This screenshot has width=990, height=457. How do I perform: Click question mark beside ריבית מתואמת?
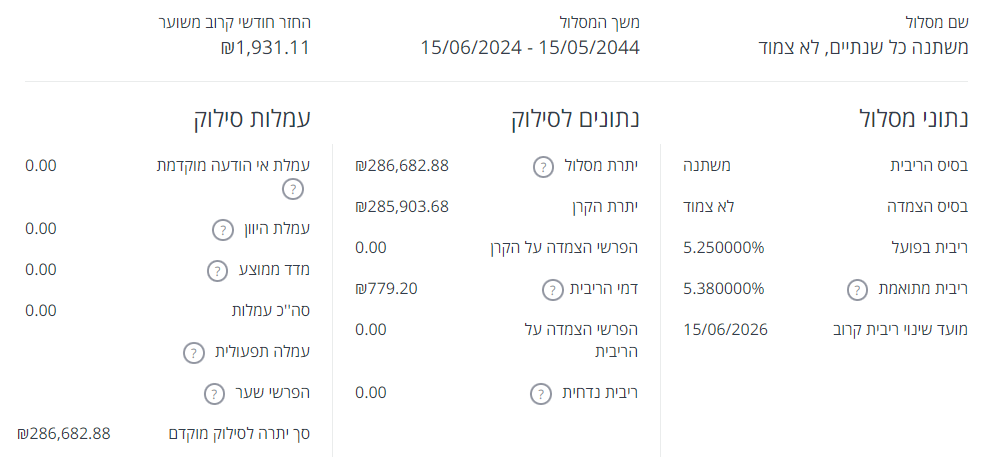click(x=857, y=290)
